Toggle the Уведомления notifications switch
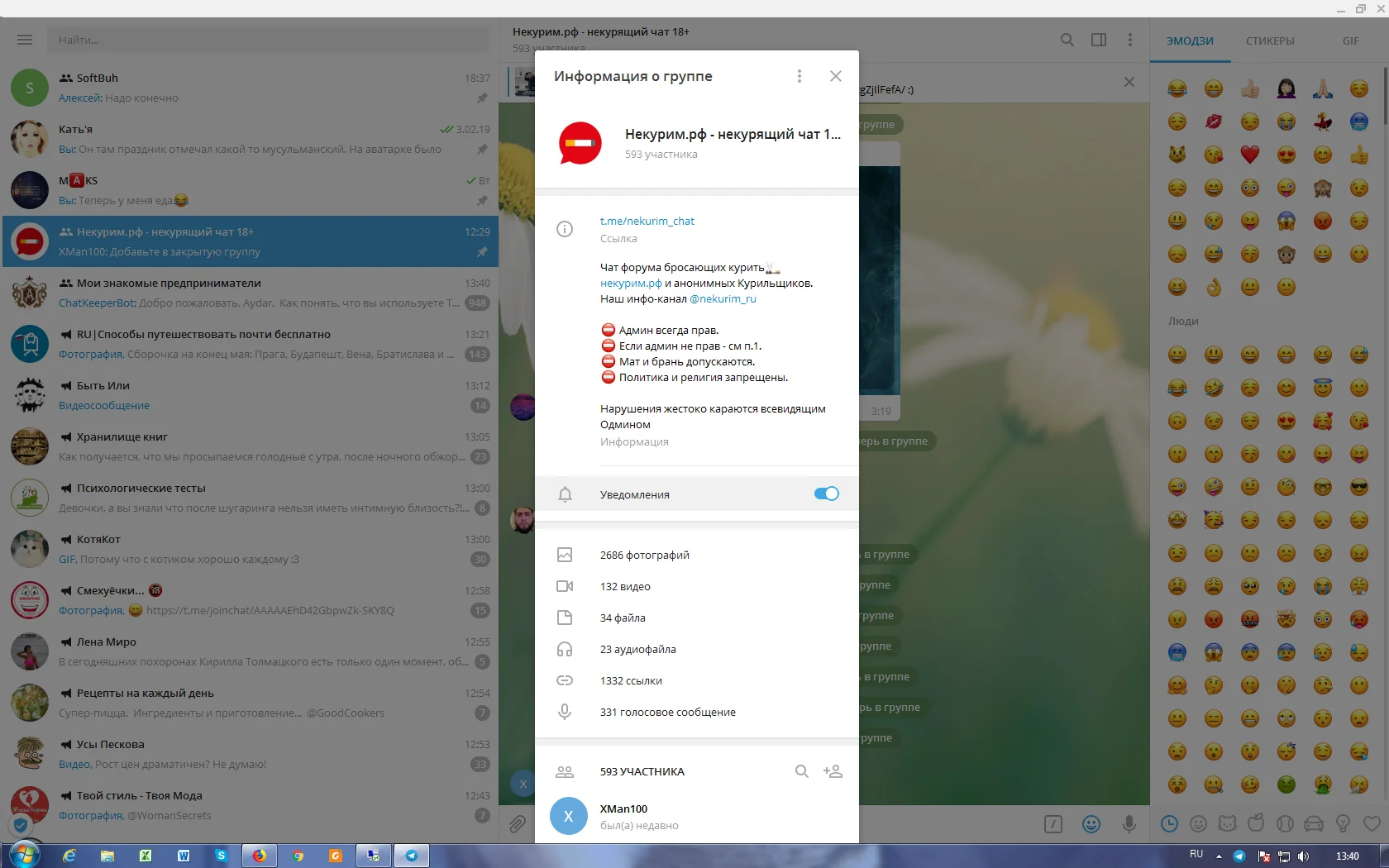Screen dimensions: 1389x868 tap(827, 494)
